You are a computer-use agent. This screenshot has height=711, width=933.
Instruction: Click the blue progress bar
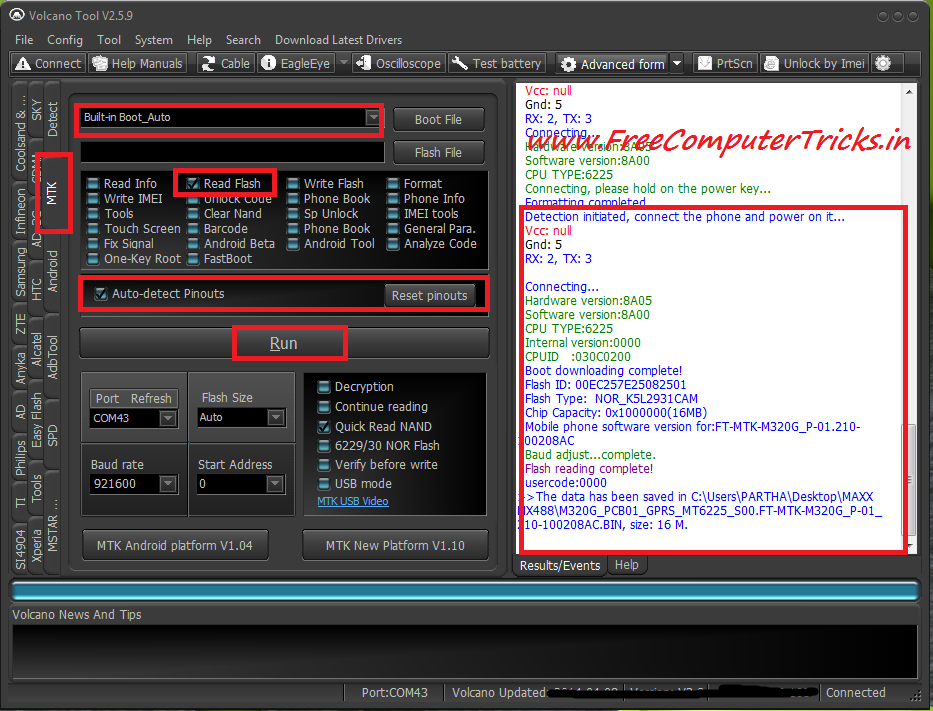(465, 591)
